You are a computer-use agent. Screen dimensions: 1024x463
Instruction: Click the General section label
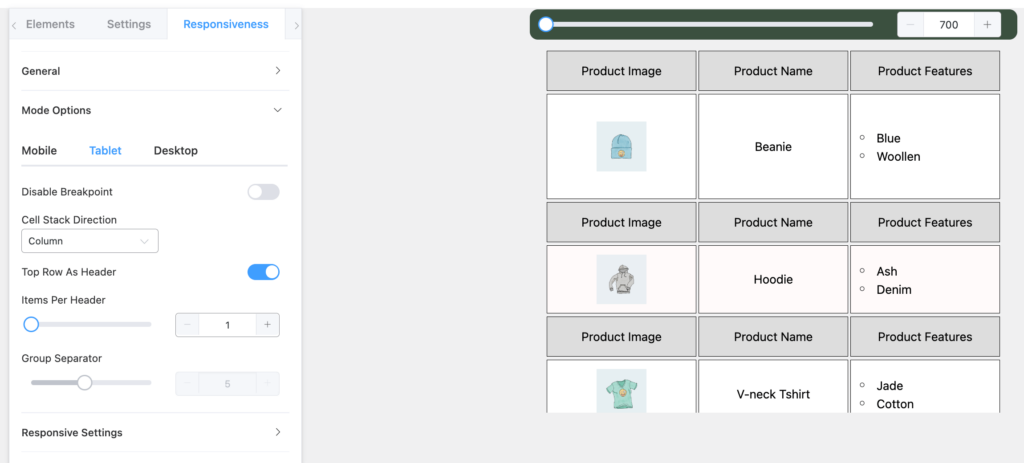40,71
